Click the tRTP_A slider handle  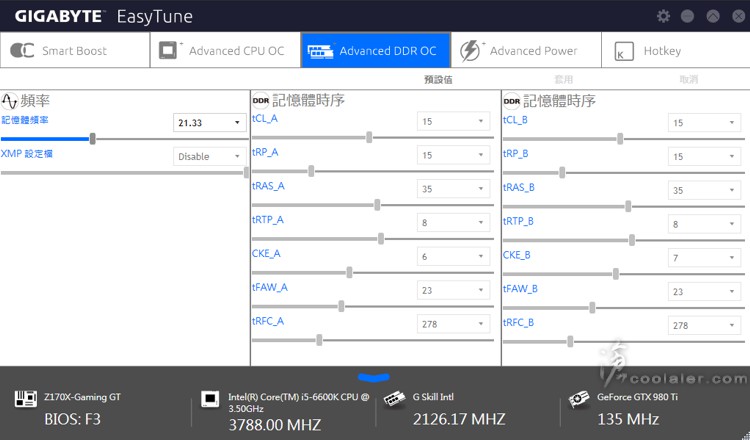(x=381, y=239)
